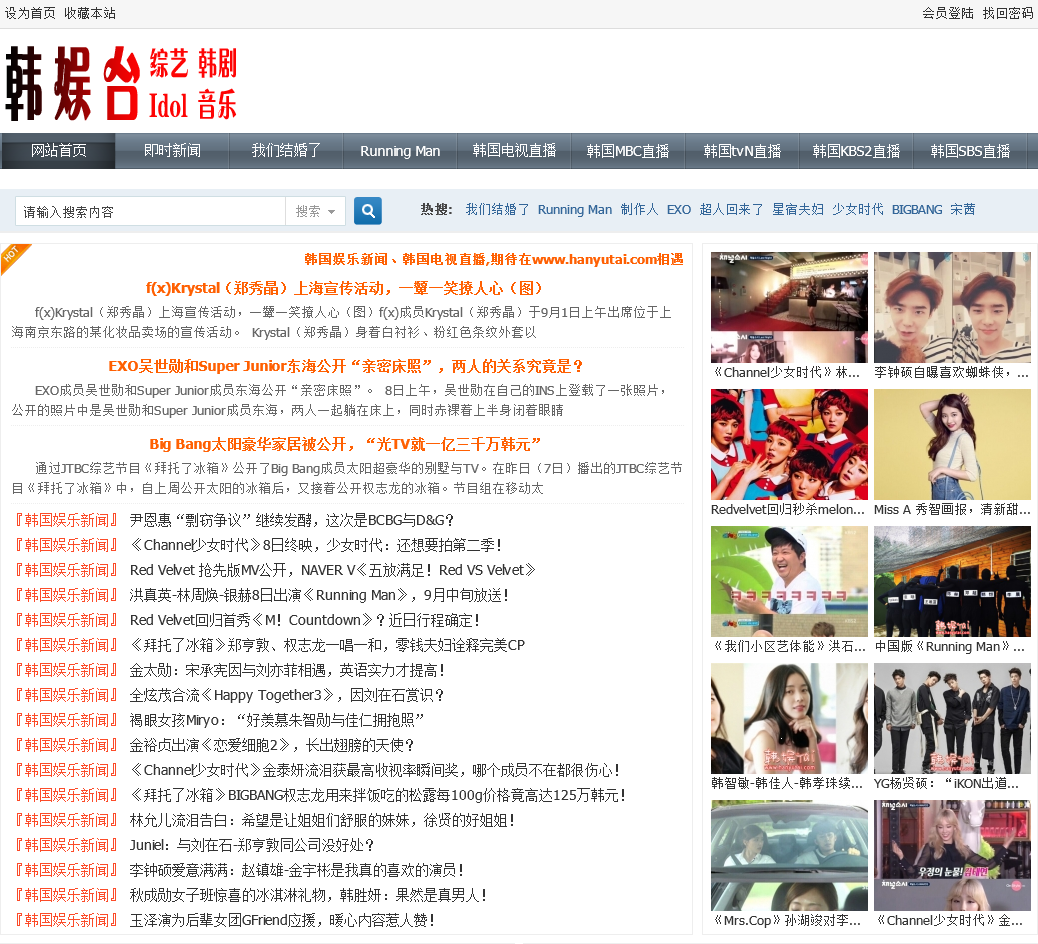Focus the 请输入搜索内容 search field
The image size is (1038, 944).
[151, 211]
